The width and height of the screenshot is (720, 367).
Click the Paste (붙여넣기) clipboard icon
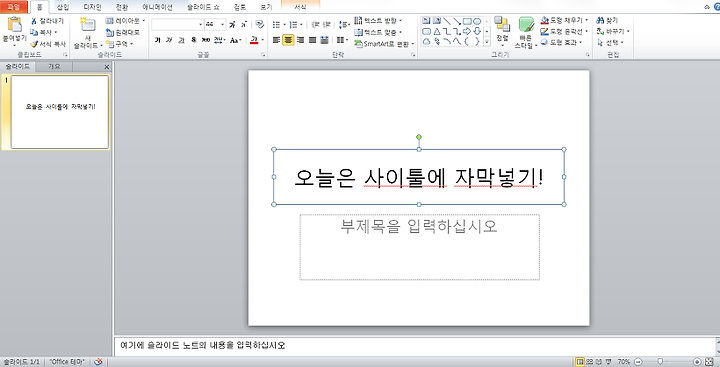pyautogui.click(x=15, y=24)
